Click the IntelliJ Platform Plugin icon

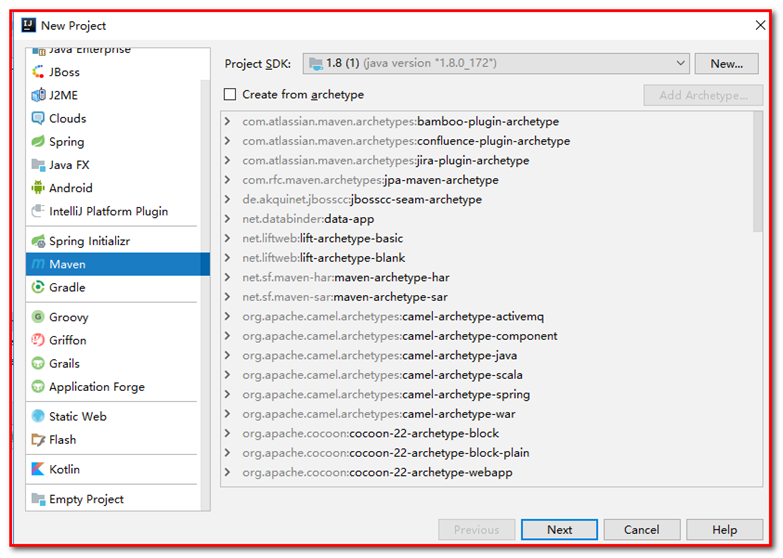click(38, 211)
